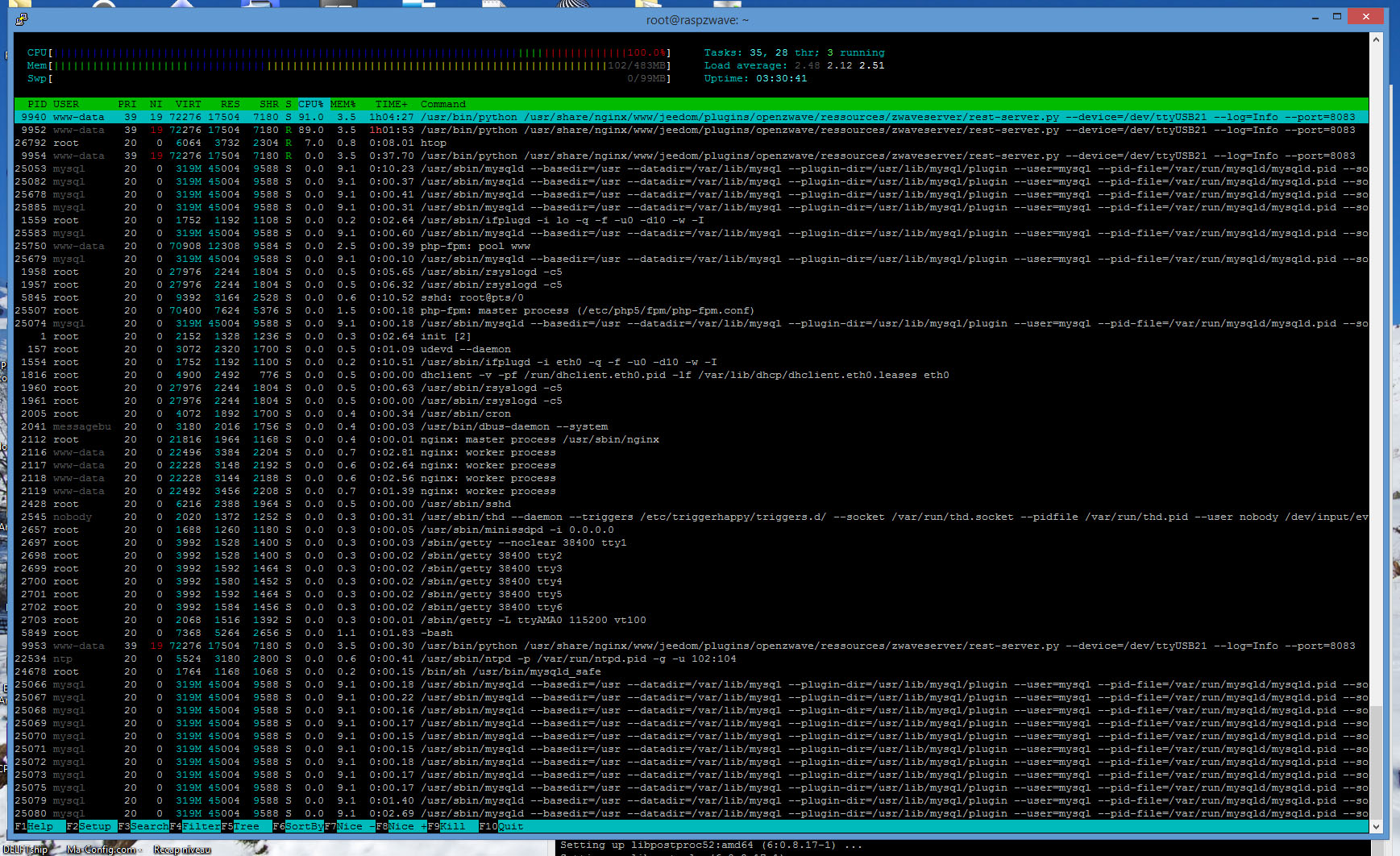Click the Load average values
1400x856 pixels.
coord(839,65)
